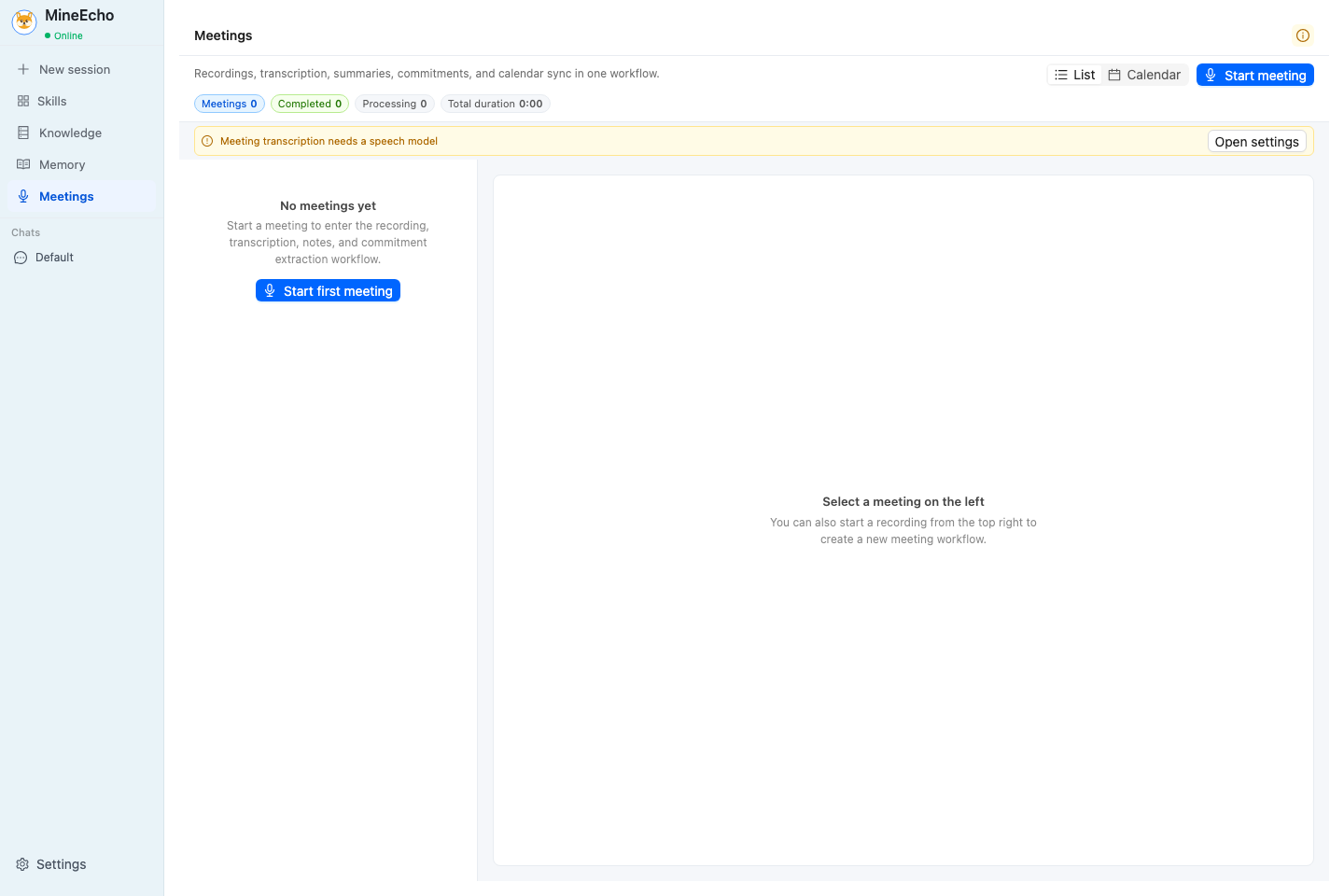Screen dimensions: 1344x896
Task: Click the Completed 0 counter chip
Action: pyautogui.click(x=310, y=104)
